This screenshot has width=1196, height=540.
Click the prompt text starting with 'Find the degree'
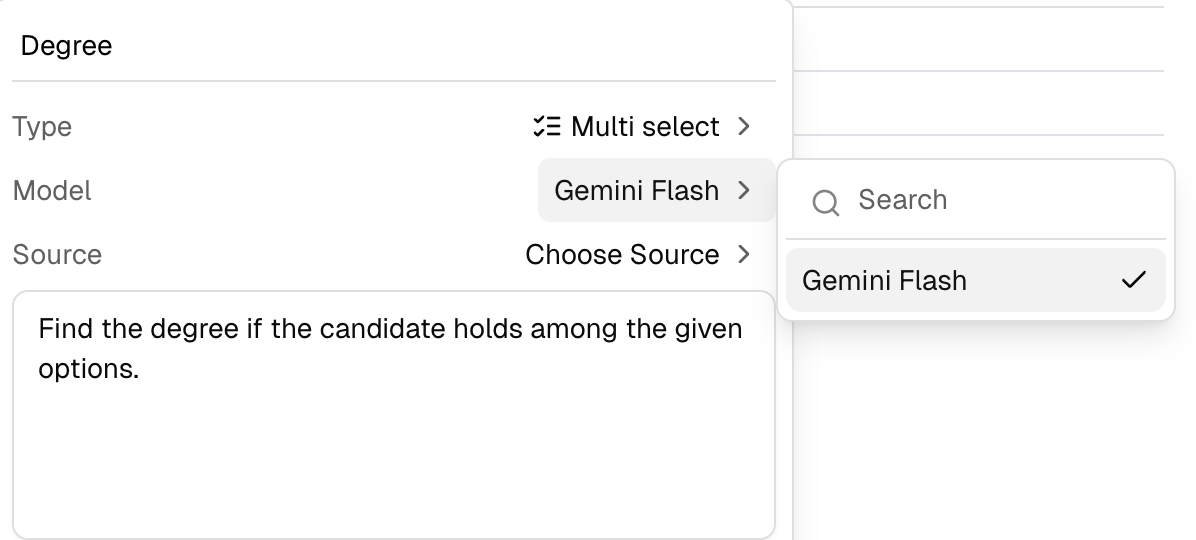coord(390,328)
